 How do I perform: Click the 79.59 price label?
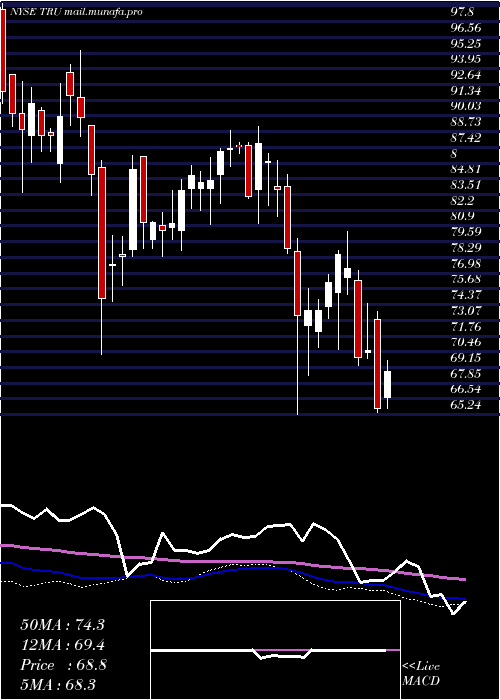(x=466, y=232)
